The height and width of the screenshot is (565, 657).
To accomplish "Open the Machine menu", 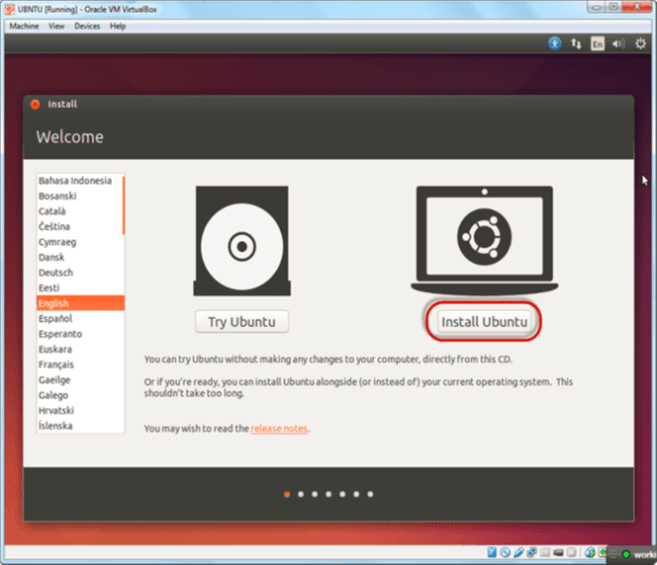I will (x=23, y=26).
